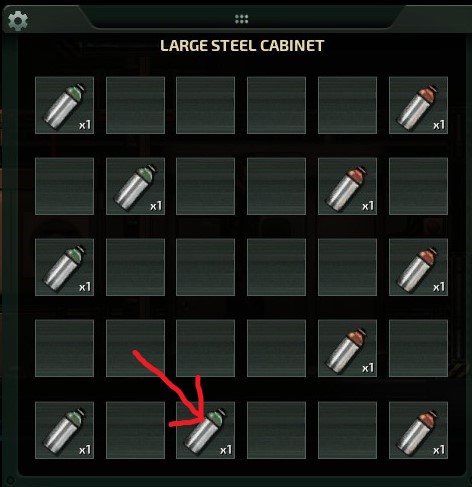Open the cabinet settings gear icon

[18, 21]
